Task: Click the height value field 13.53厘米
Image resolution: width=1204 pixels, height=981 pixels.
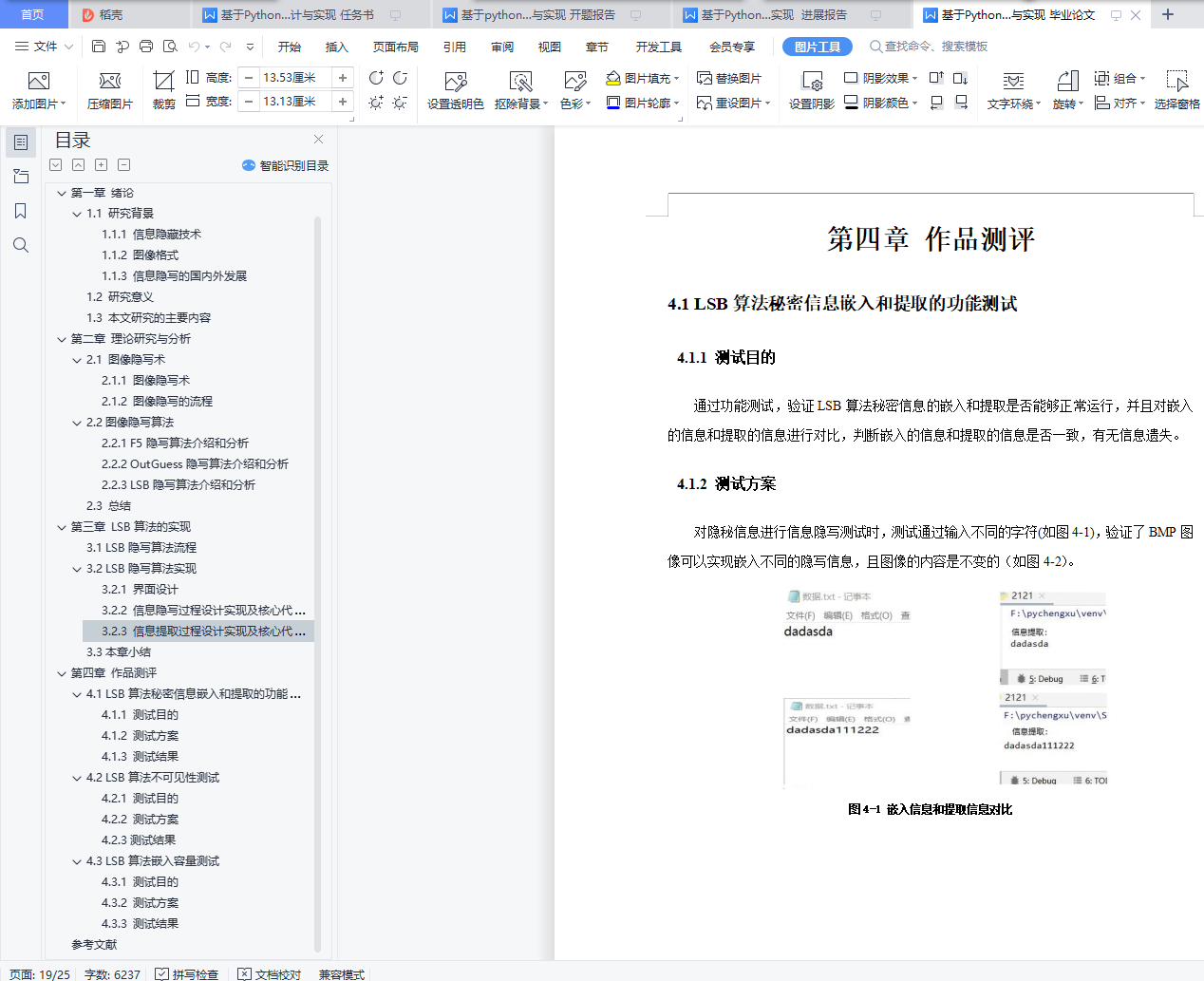Action: tap(295, 78)
